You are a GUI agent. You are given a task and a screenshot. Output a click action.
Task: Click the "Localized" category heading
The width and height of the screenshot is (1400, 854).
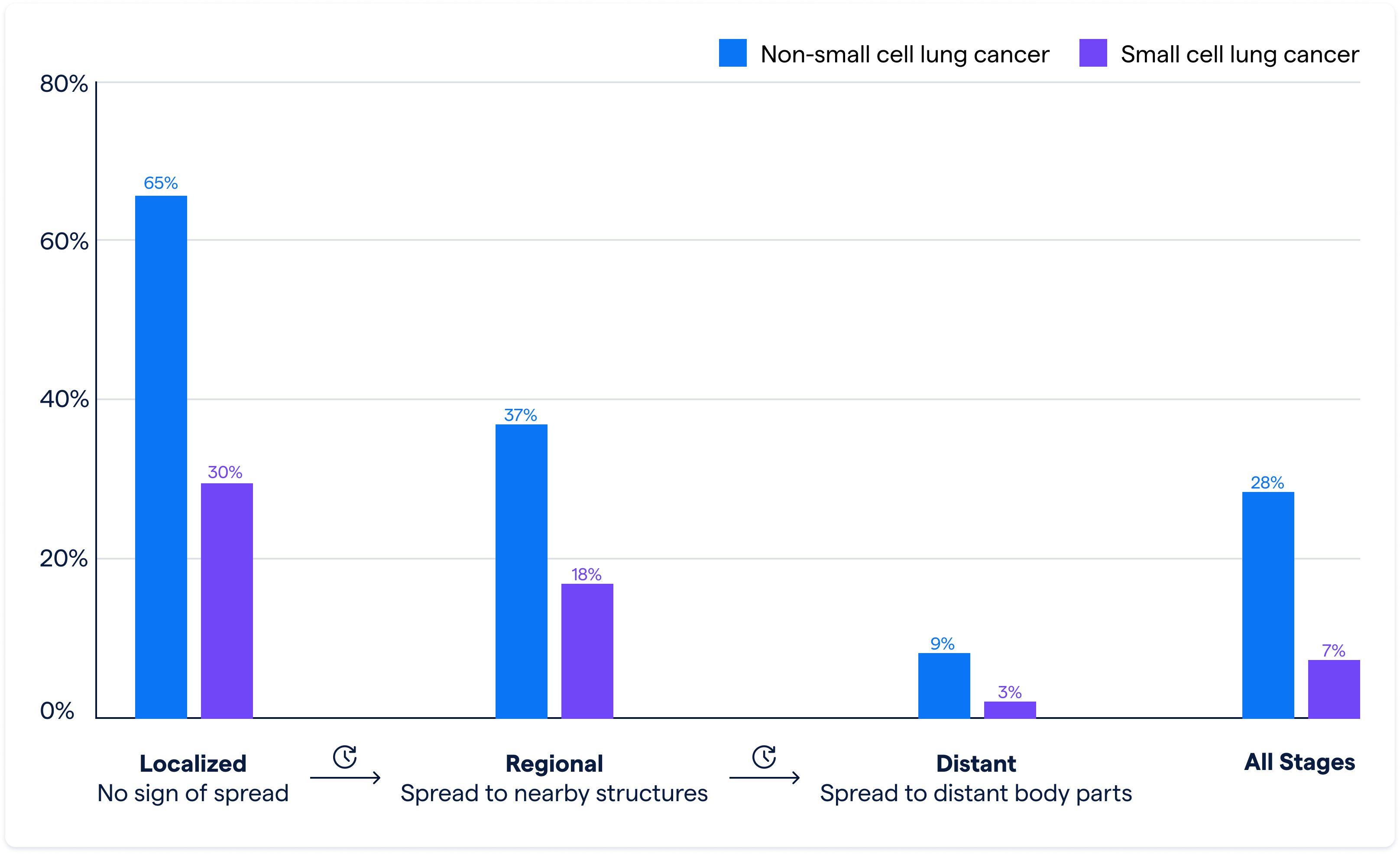coord(193,763)
